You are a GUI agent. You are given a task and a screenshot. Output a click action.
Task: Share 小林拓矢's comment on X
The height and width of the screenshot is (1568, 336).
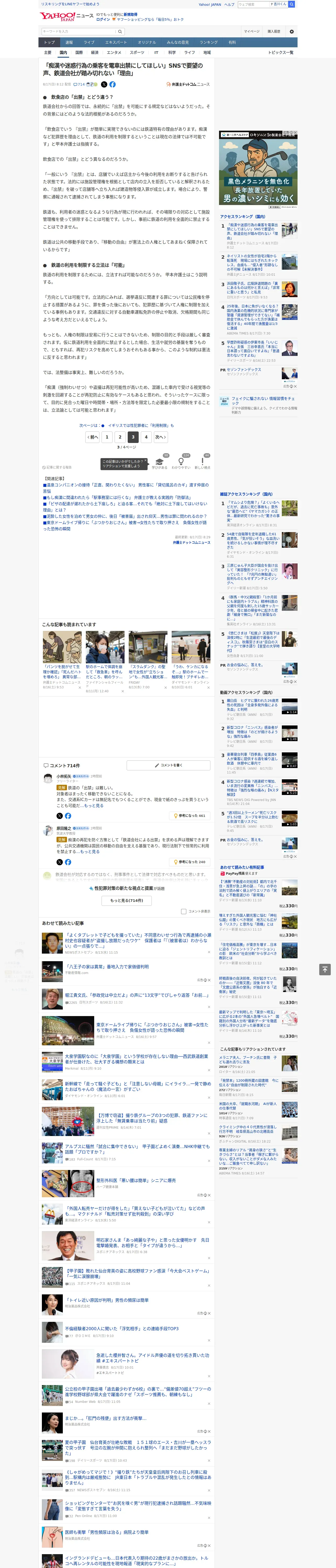(59, 816)
